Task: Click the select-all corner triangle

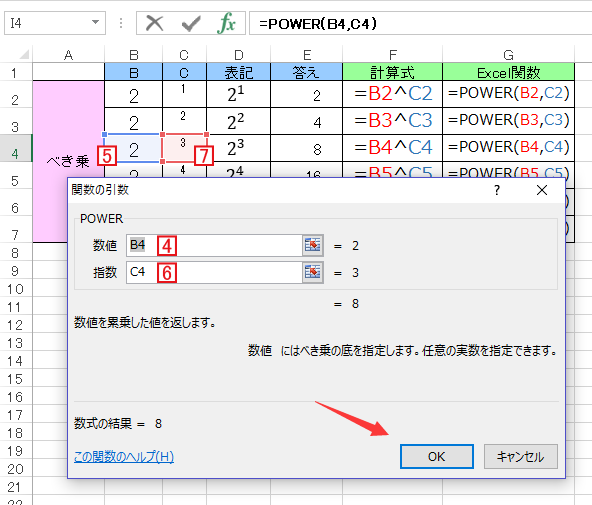Action: [x=24, y=55]
